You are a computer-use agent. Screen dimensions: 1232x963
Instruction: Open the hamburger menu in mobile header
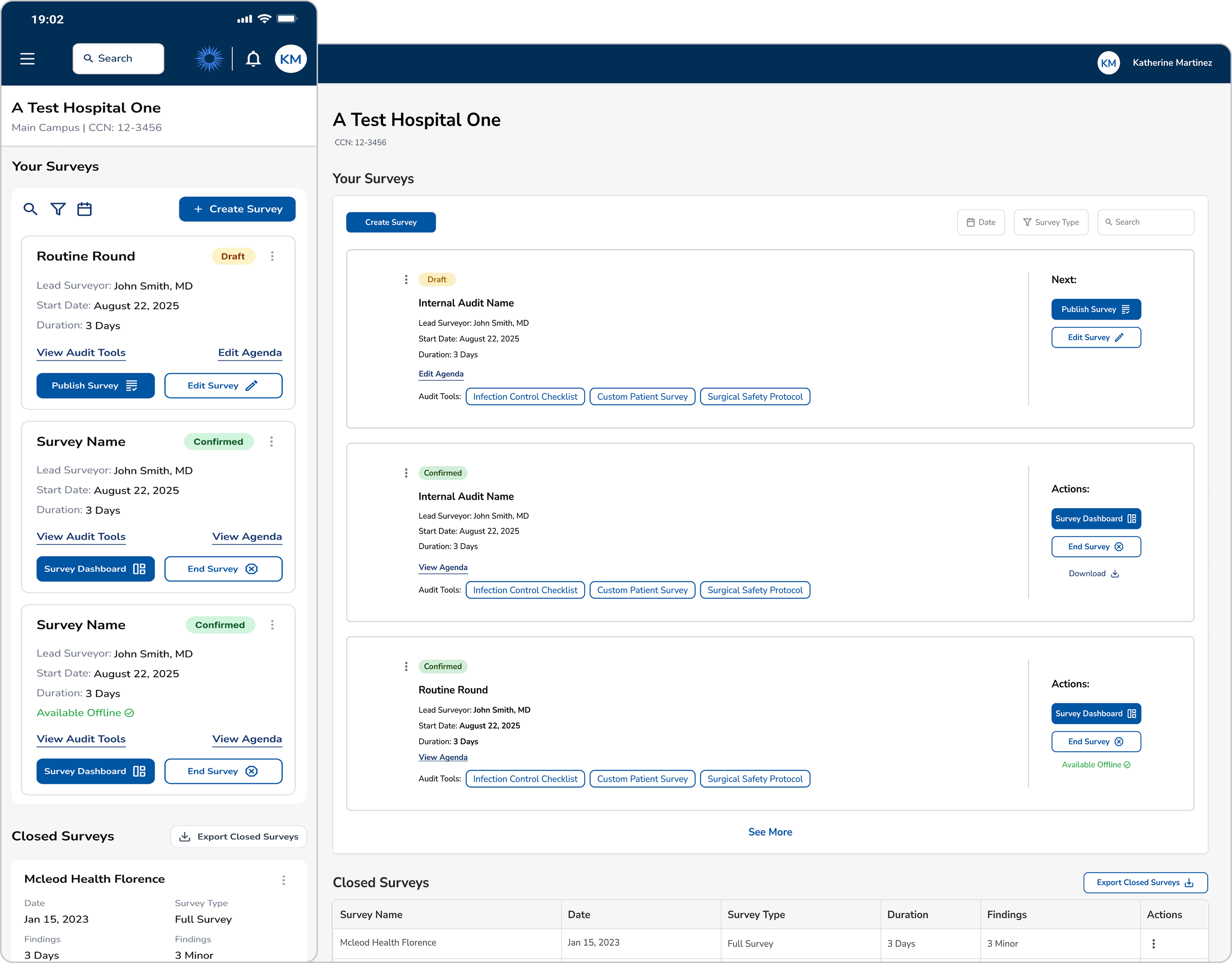[x=27, y=59]
